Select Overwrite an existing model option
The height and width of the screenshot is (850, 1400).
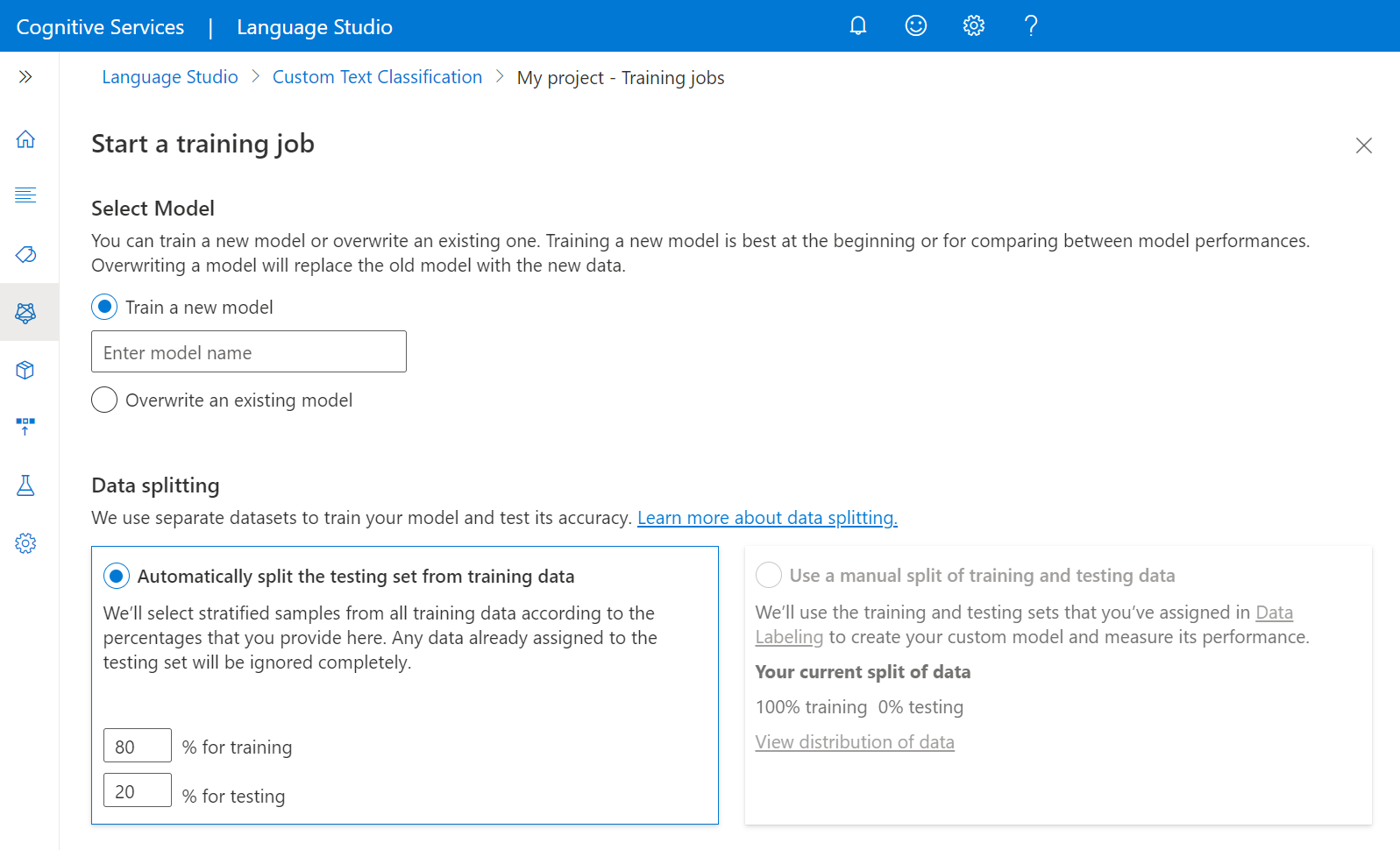104,400
